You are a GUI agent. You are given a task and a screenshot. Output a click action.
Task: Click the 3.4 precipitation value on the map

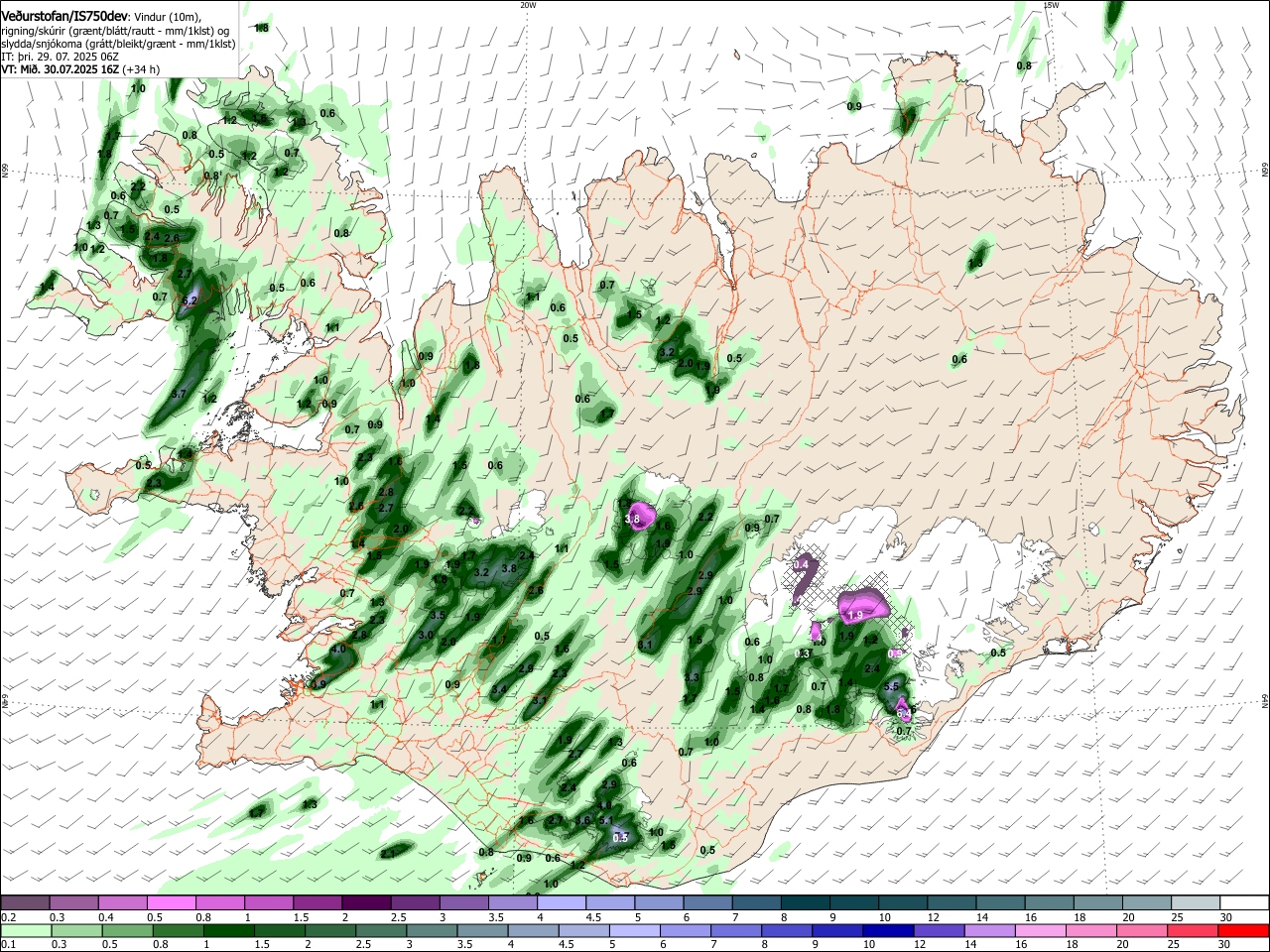(499, 689)
